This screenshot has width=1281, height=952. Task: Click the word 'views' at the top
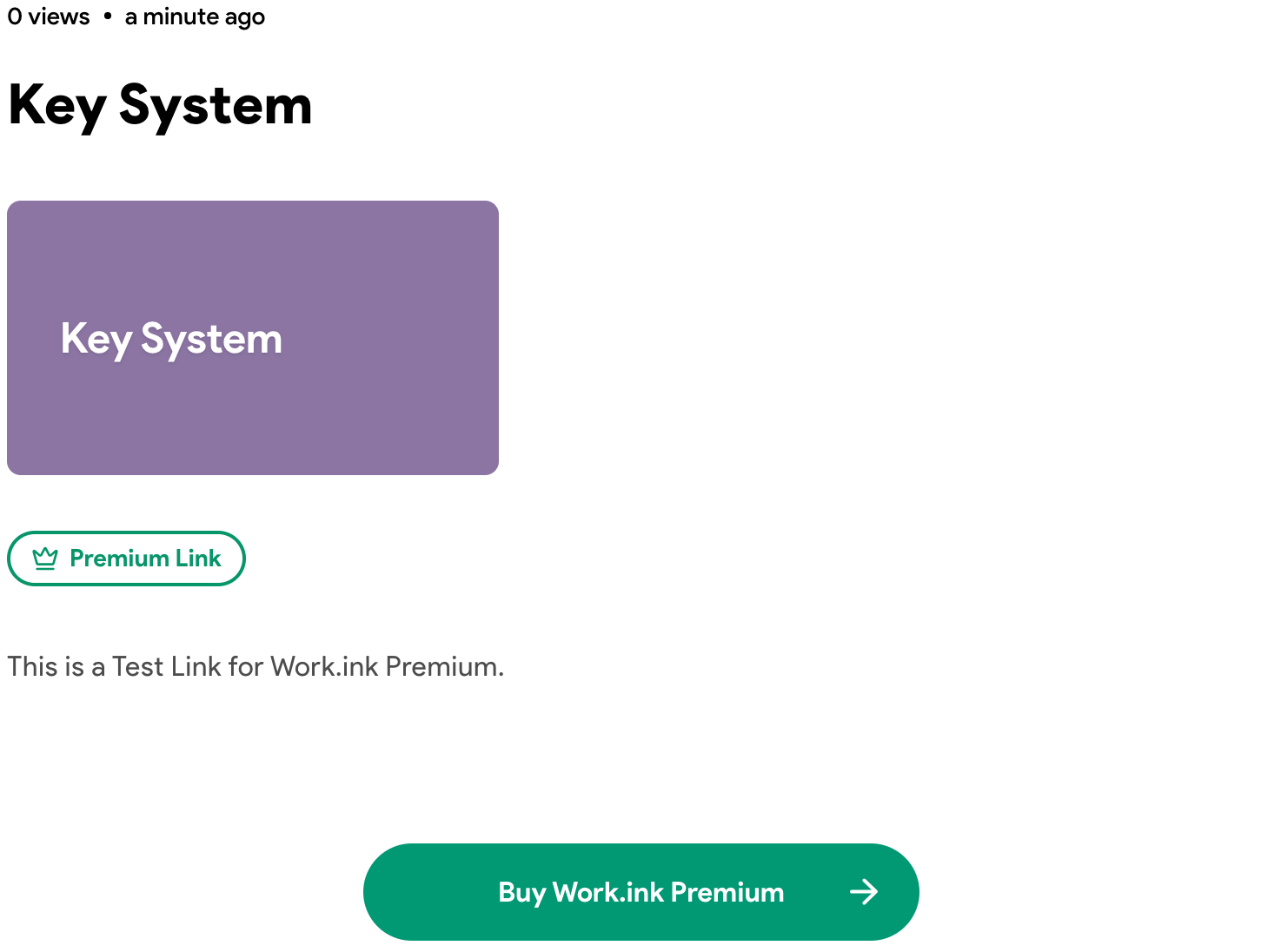(59, 17)
